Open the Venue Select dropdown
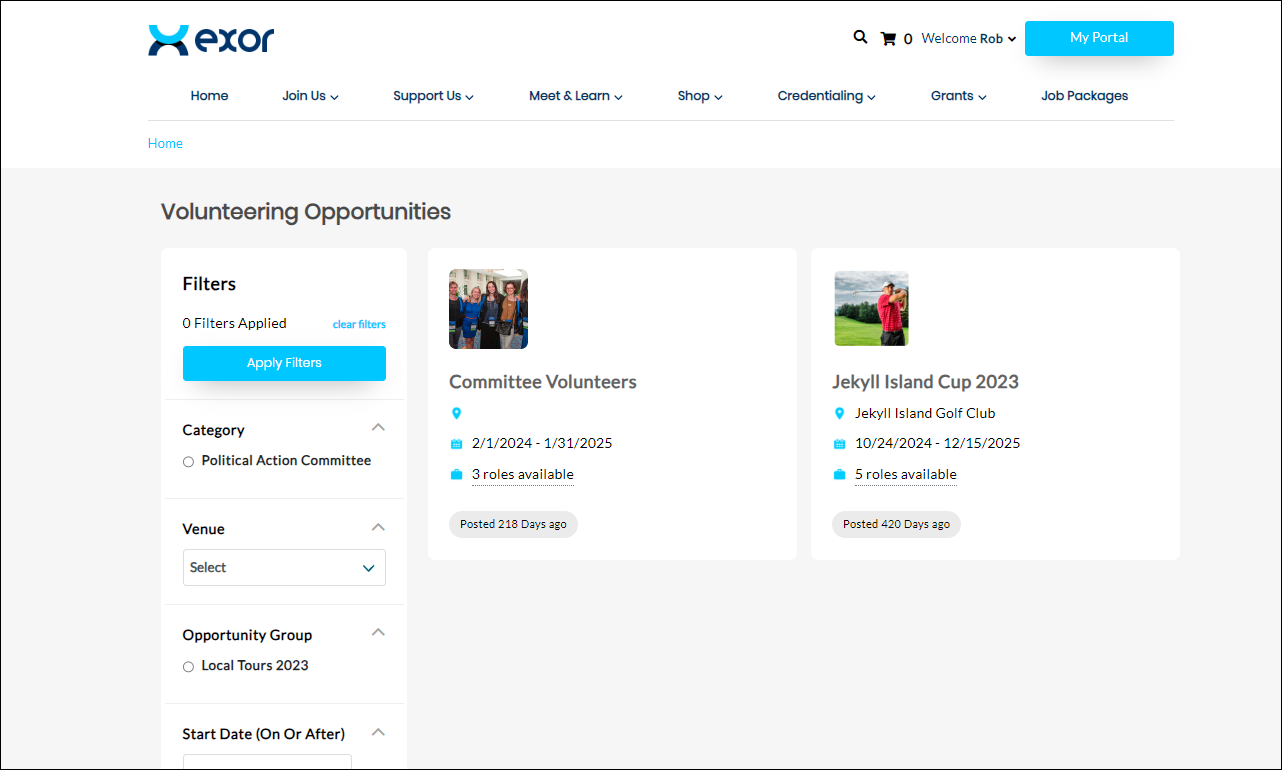 pyautogui.click(x=284, y=567)
